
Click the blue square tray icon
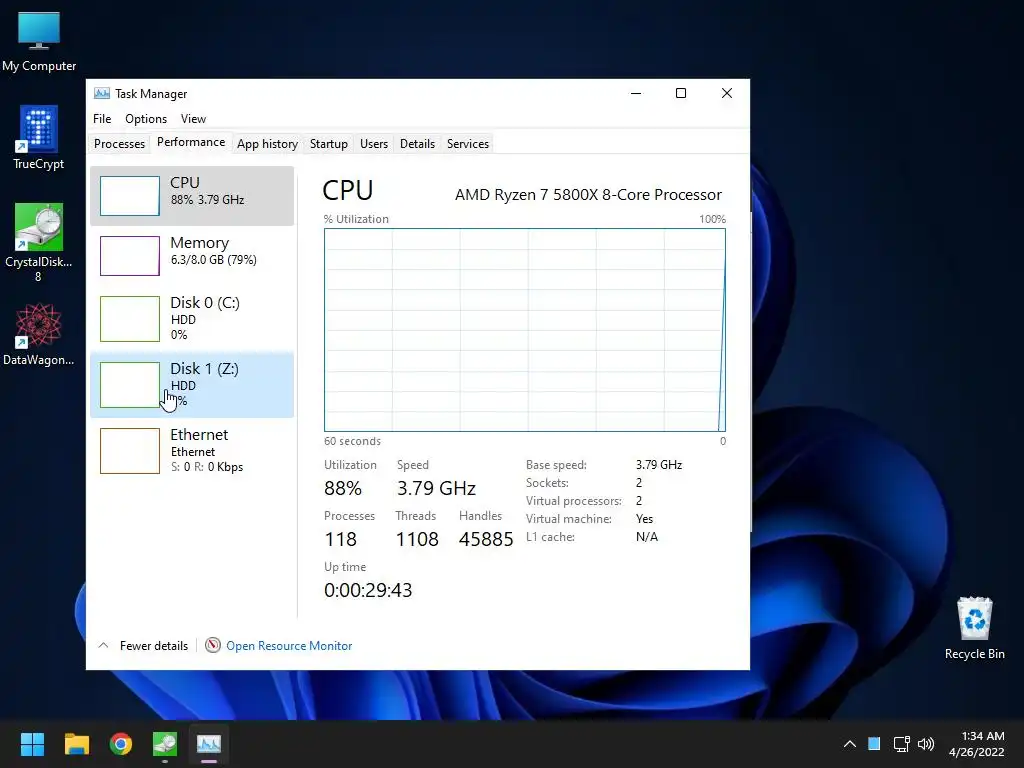coord(874,744)
